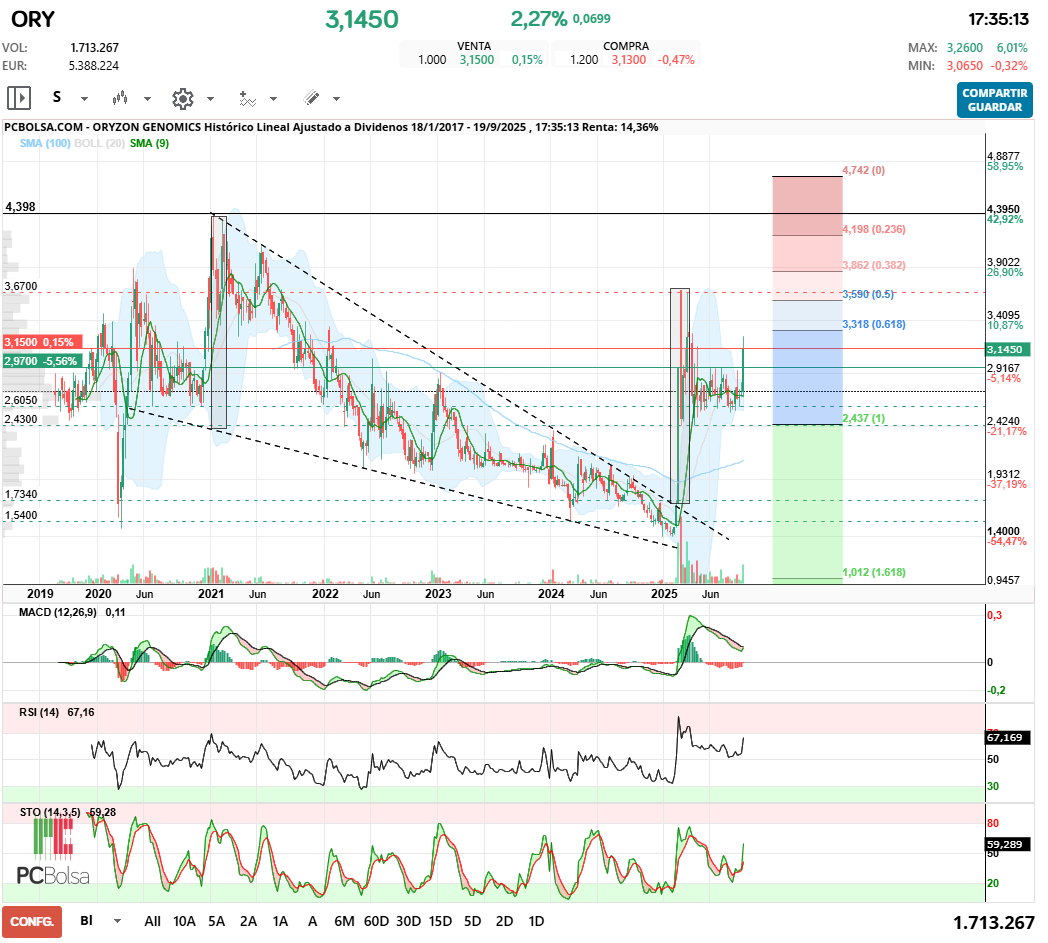This screenshot has width=1048, height=943.
Task: Click the RSI (14) indicator label
Action: click(39, 712)
